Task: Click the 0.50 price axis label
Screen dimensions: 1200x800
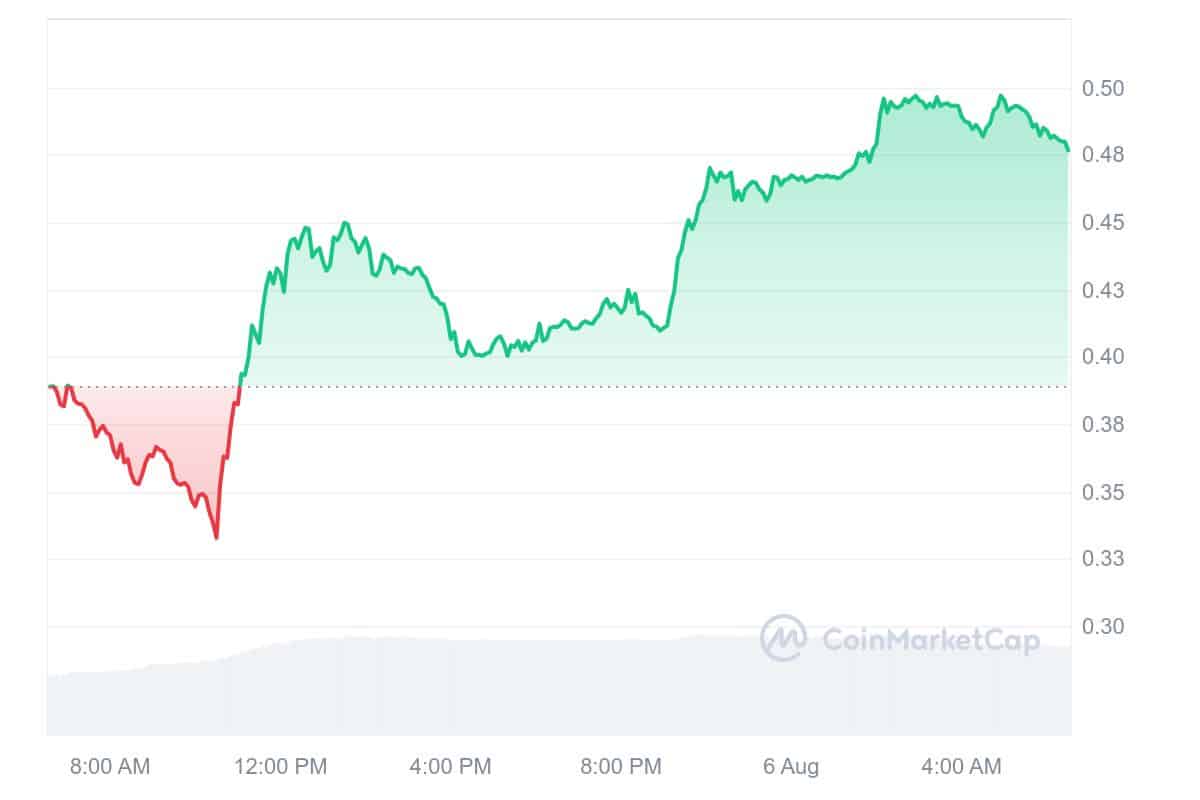Action: 1103,89
